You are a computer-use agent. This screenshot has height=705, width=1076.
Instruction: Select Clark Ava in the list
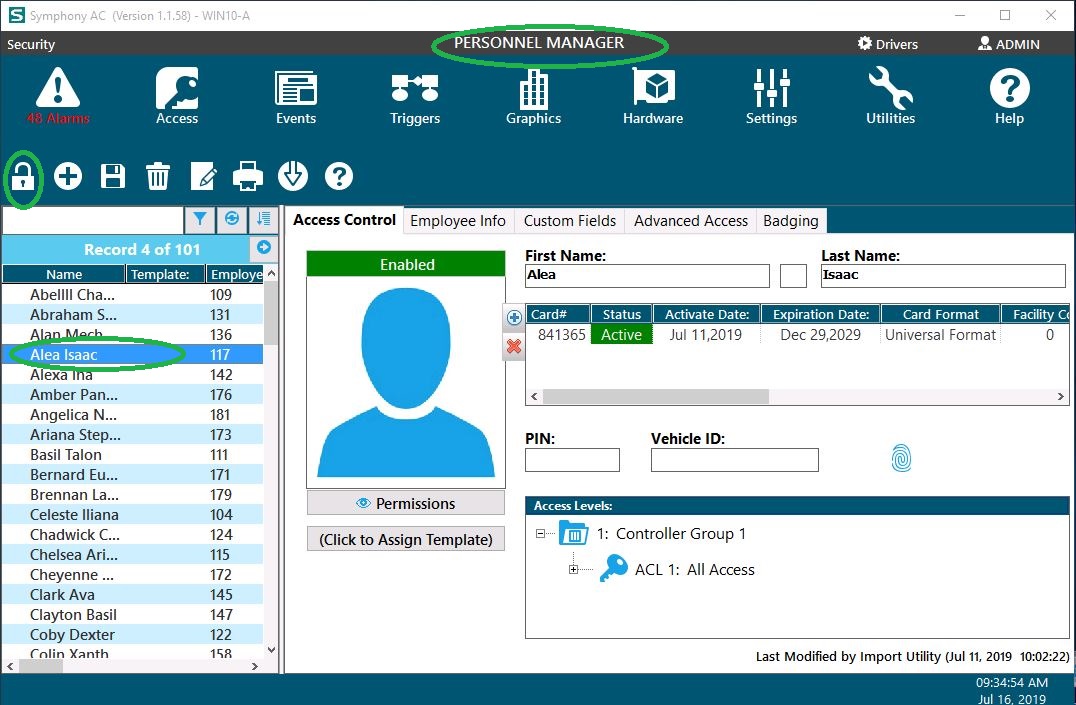click(x=132, y=594)
